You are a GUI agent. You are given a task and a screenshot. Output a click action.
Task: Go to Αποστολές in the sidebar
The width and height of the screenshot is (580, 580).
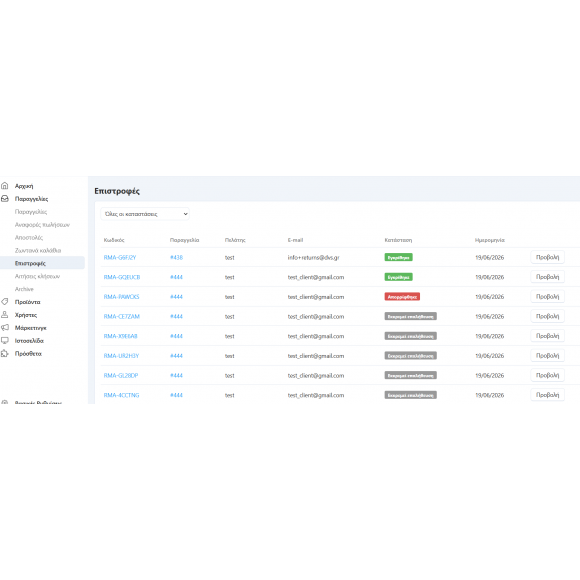[x=29, y=237]
